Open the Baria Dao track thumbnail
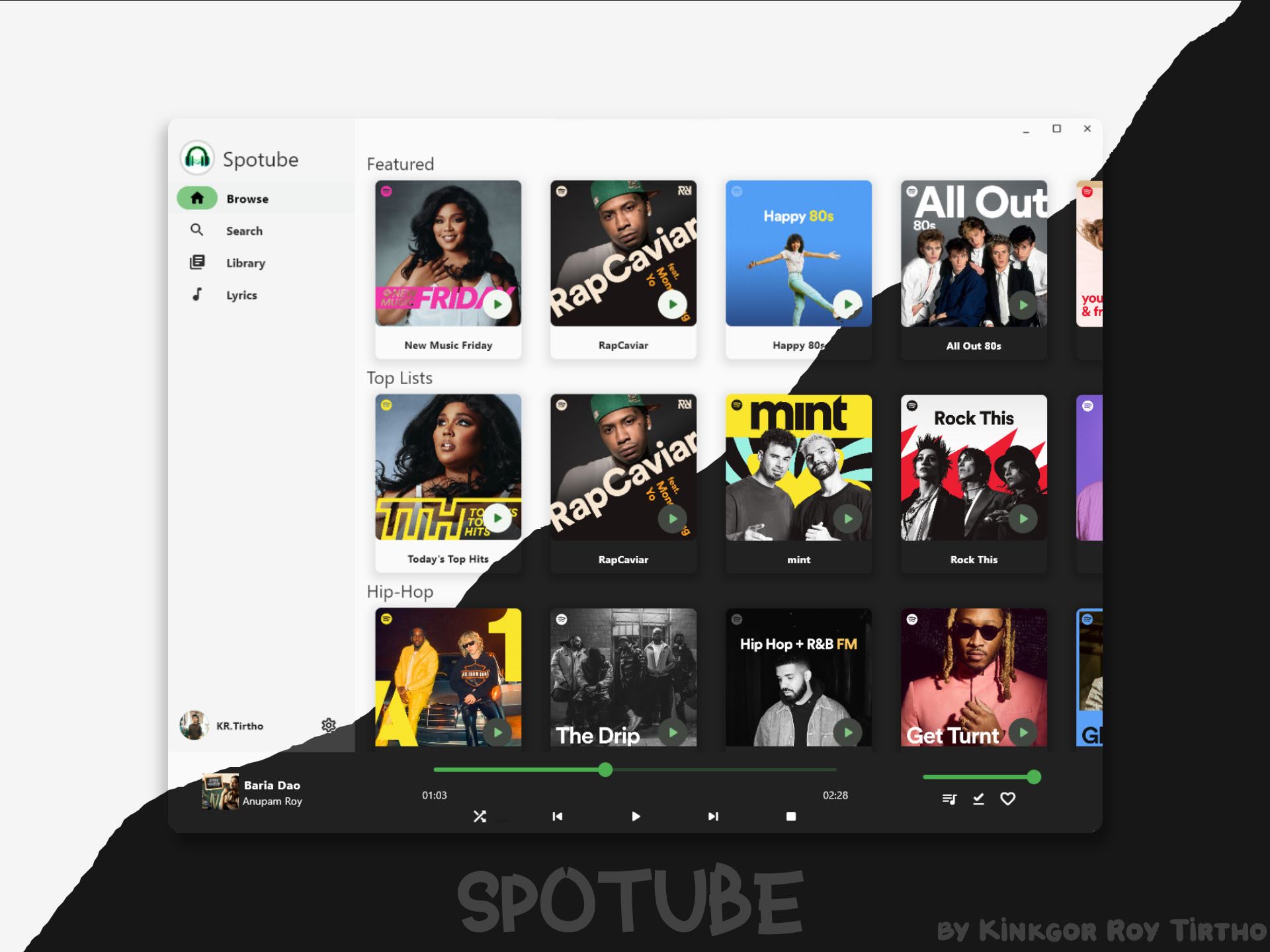1270x952 pixels. coord(220,791)
